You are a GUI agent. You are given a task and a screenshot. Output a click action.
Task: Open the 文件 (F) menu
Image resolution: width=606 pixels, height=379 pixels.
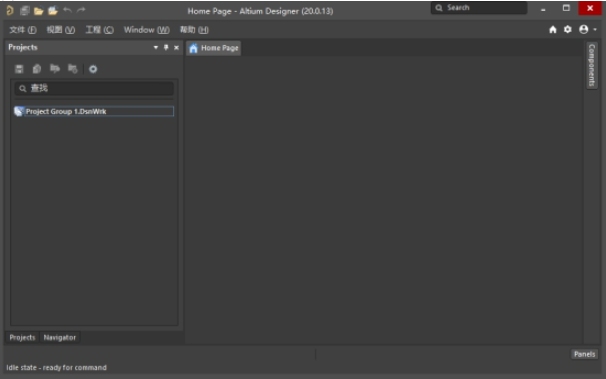pos(23,30)
